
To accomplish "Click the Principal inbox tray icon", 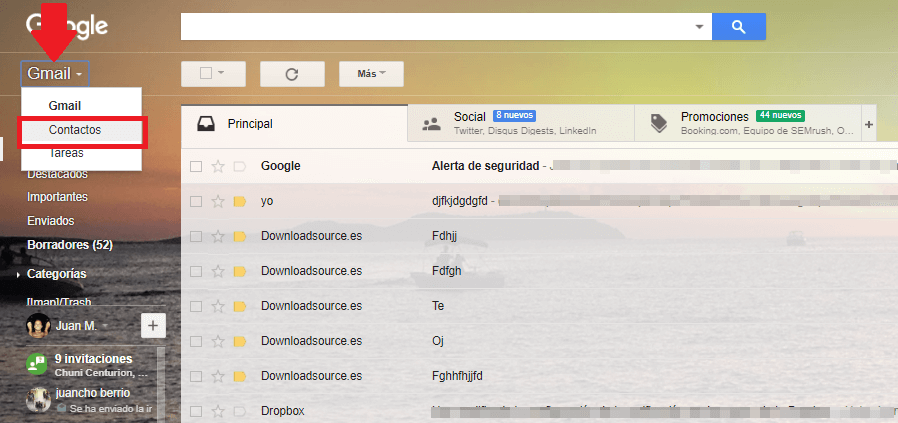I will coord(206,124).
